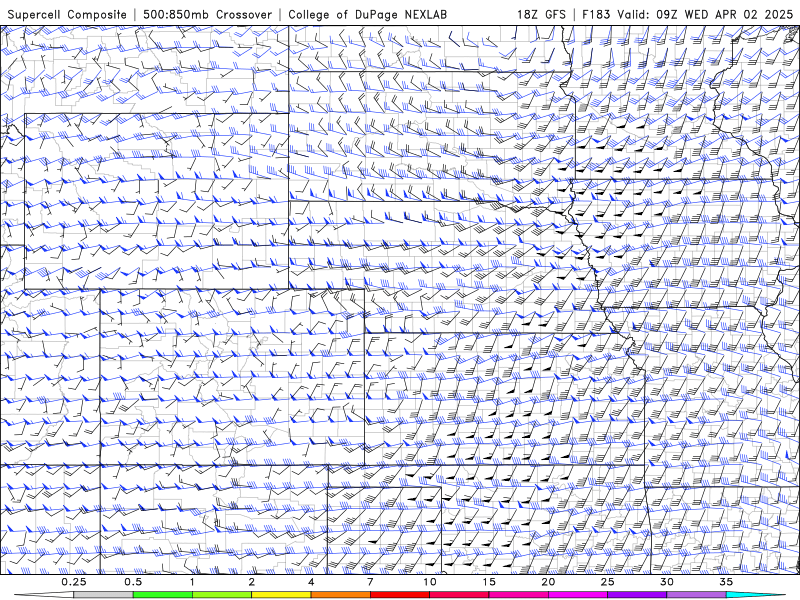This screenshot has width=800, height=600.
Task: Click the gray color bar segment
Action: tap(104, 595)
